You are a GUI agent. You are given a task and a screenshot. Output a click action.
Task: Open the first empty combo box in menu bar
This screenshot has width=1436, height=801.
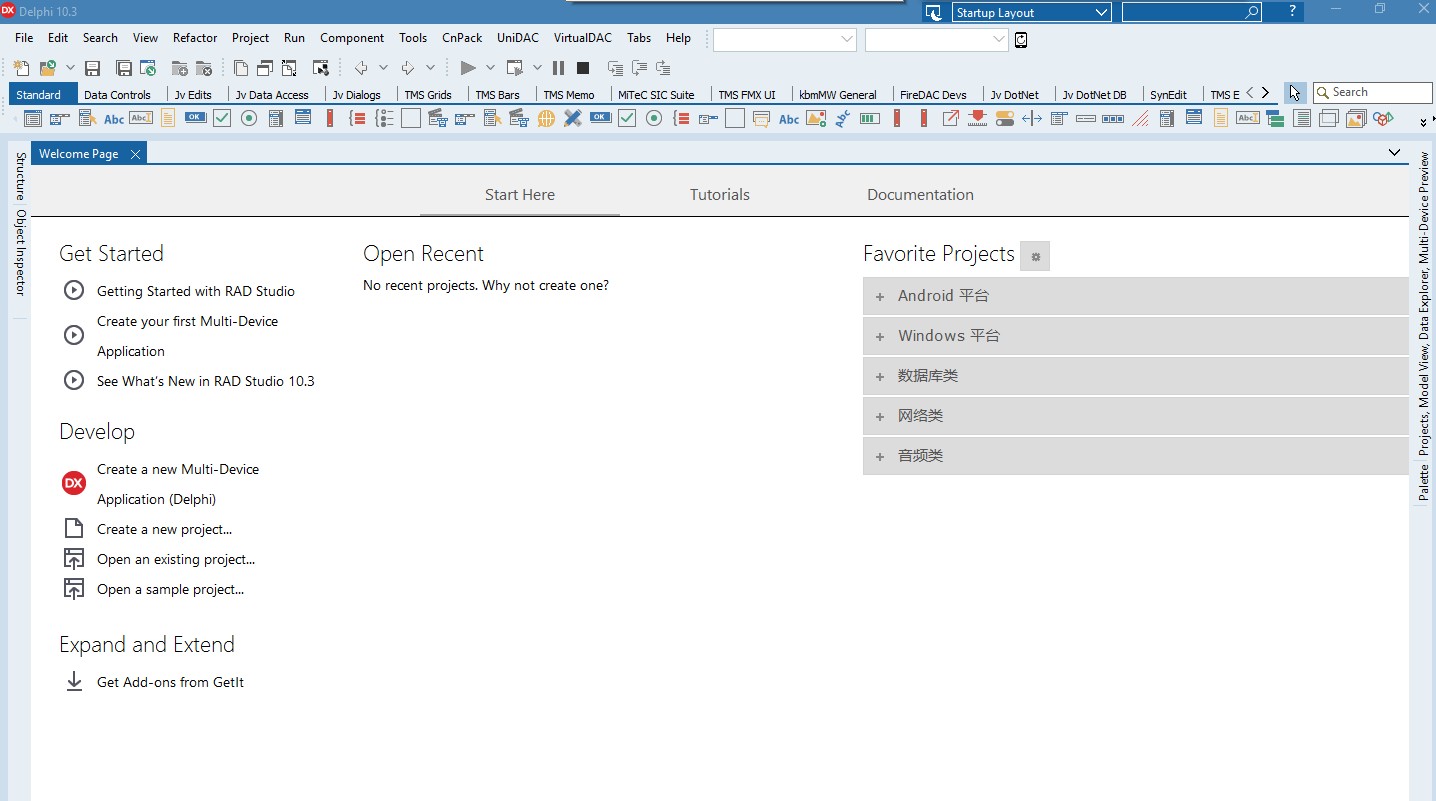785,39
